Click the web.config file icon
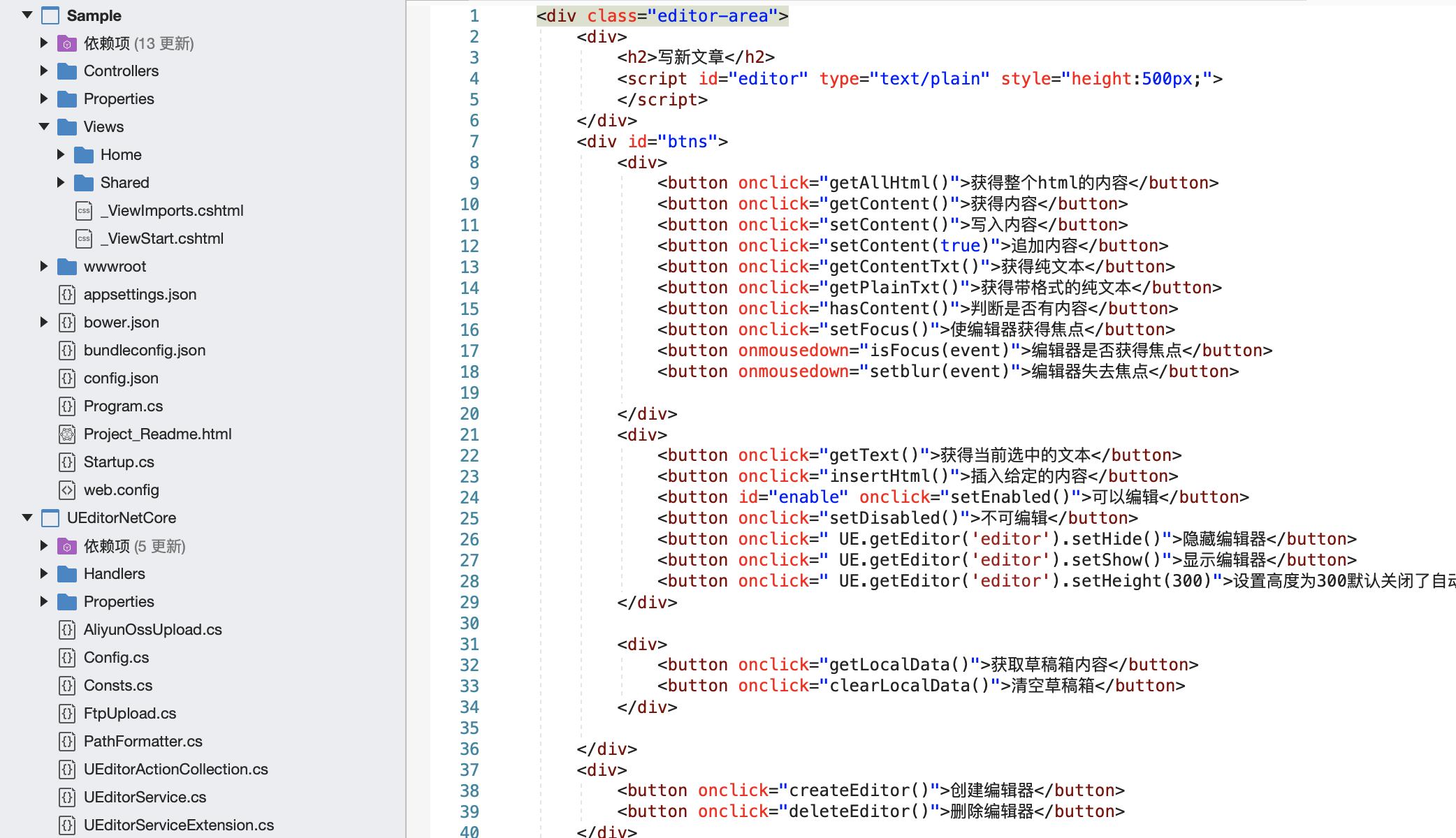Viewport: 1456px width, 838px height. 67,490
